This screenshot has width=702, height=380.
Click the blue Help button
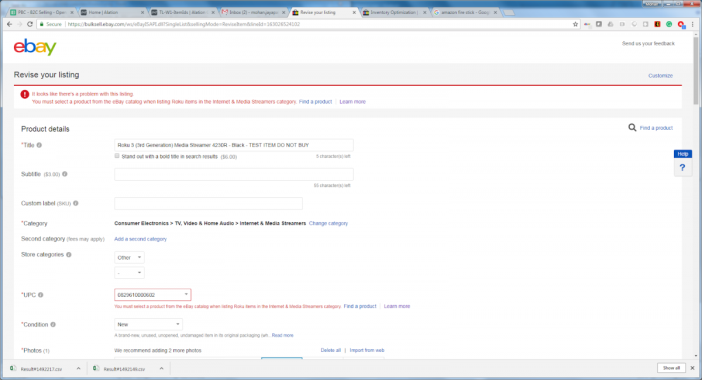coord(682,154)
